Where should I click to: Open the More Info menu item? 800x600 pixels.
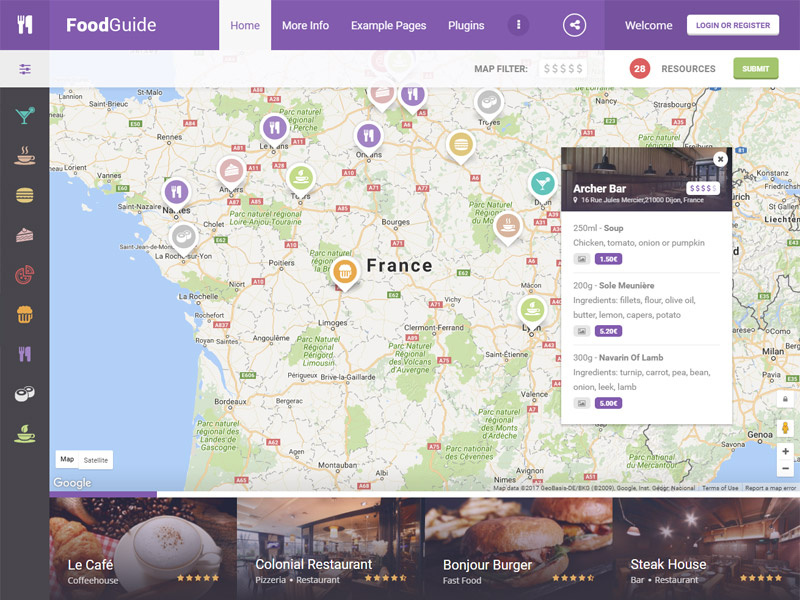point(305,26)
